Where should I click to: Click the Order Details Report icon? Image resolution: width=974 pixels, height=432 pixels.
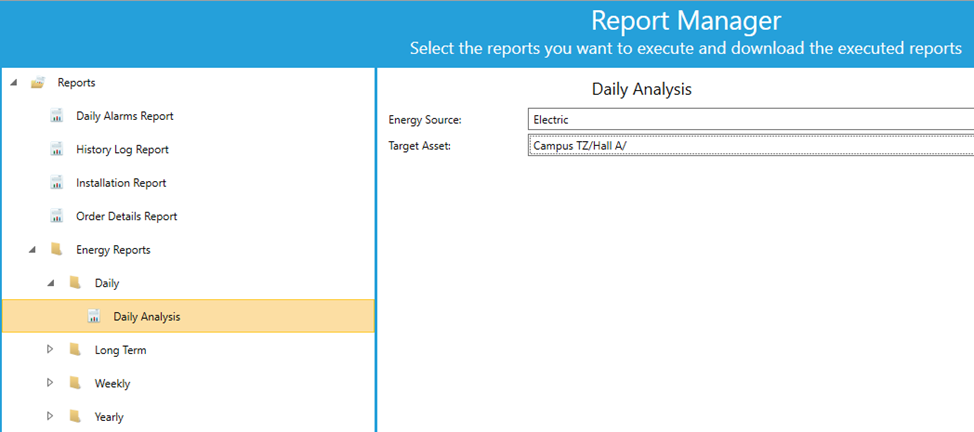(57, 216)
